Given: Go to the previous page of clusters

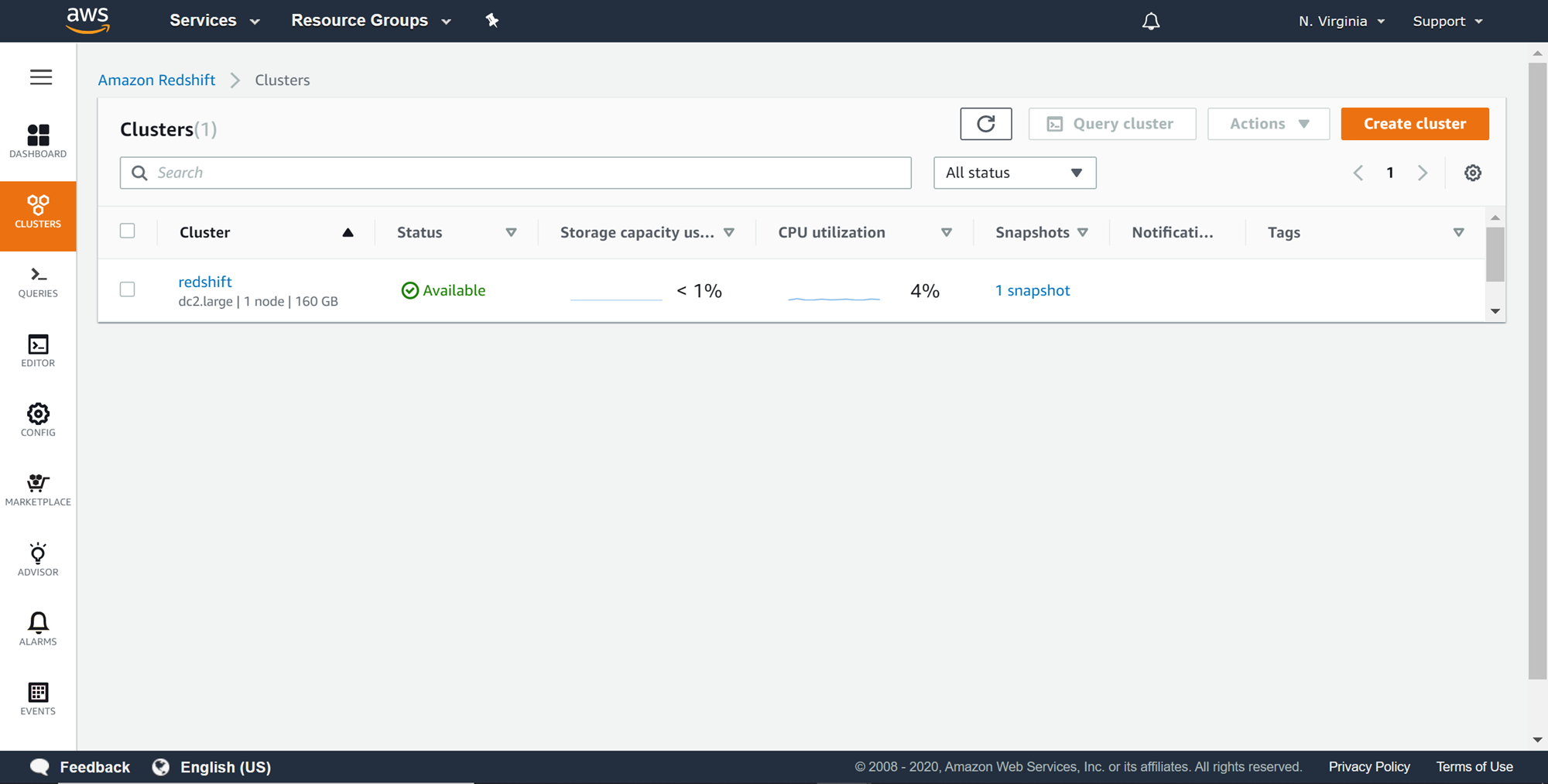Looking at the screenshot, I should click(x=1358, y=173).
